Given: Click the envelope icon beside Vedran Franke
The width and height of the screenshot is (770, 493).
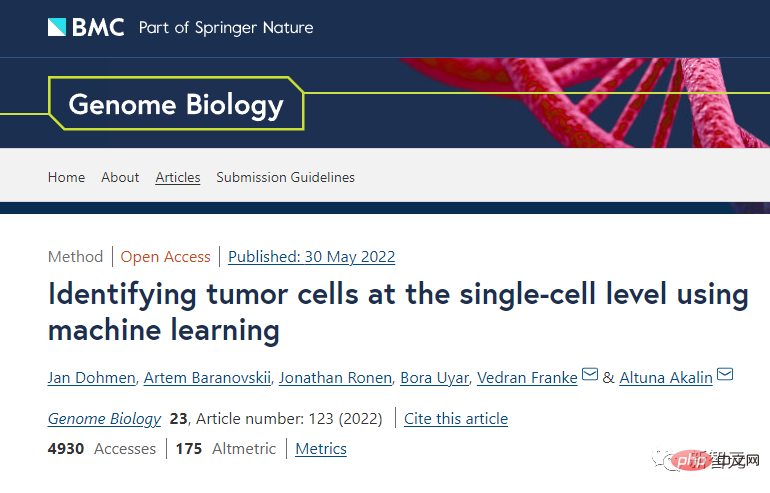Looking at the screenshot, I should (x=590, y=376).
